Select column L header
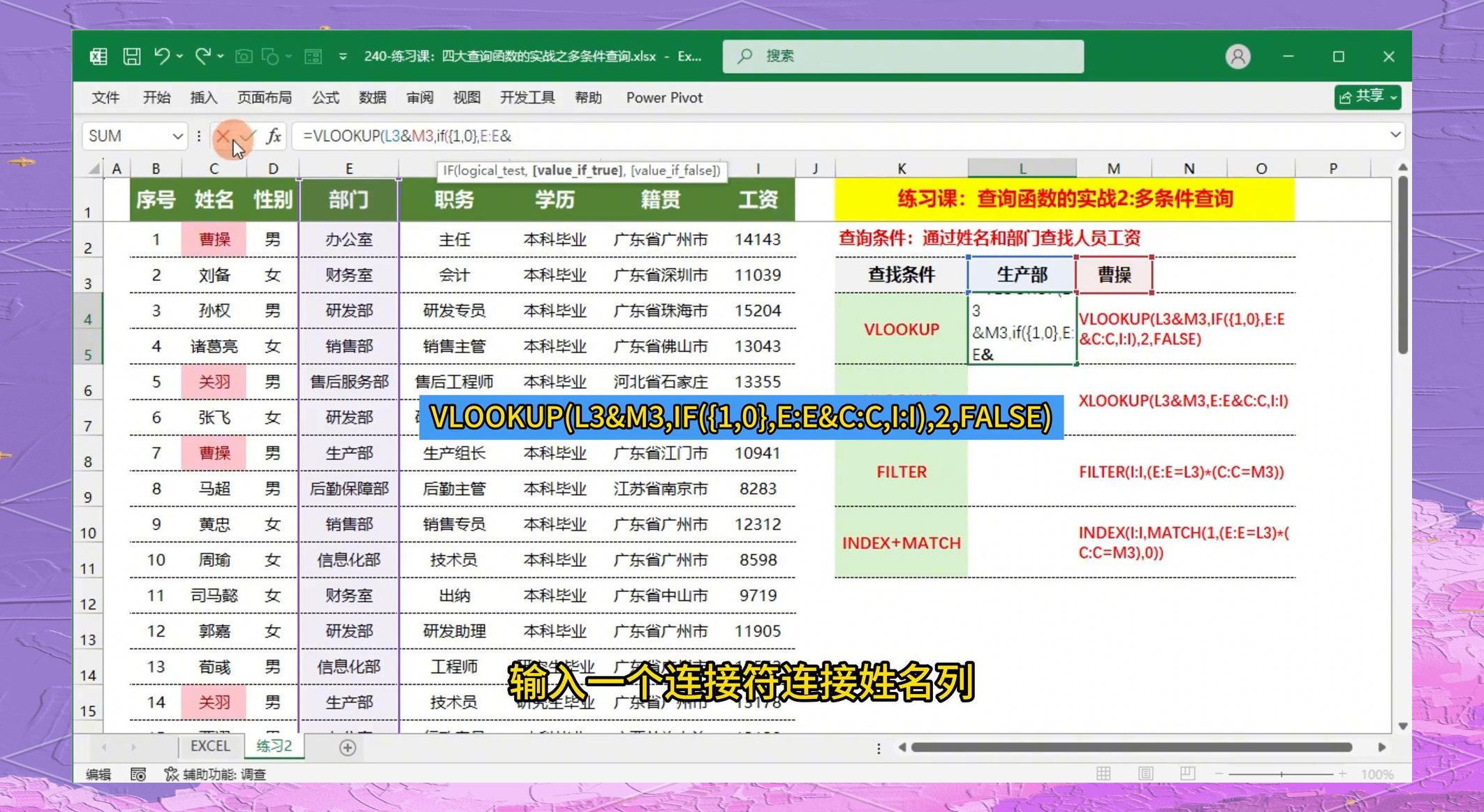Viewport: 1484px width, 812px height. pos(1022,168)
